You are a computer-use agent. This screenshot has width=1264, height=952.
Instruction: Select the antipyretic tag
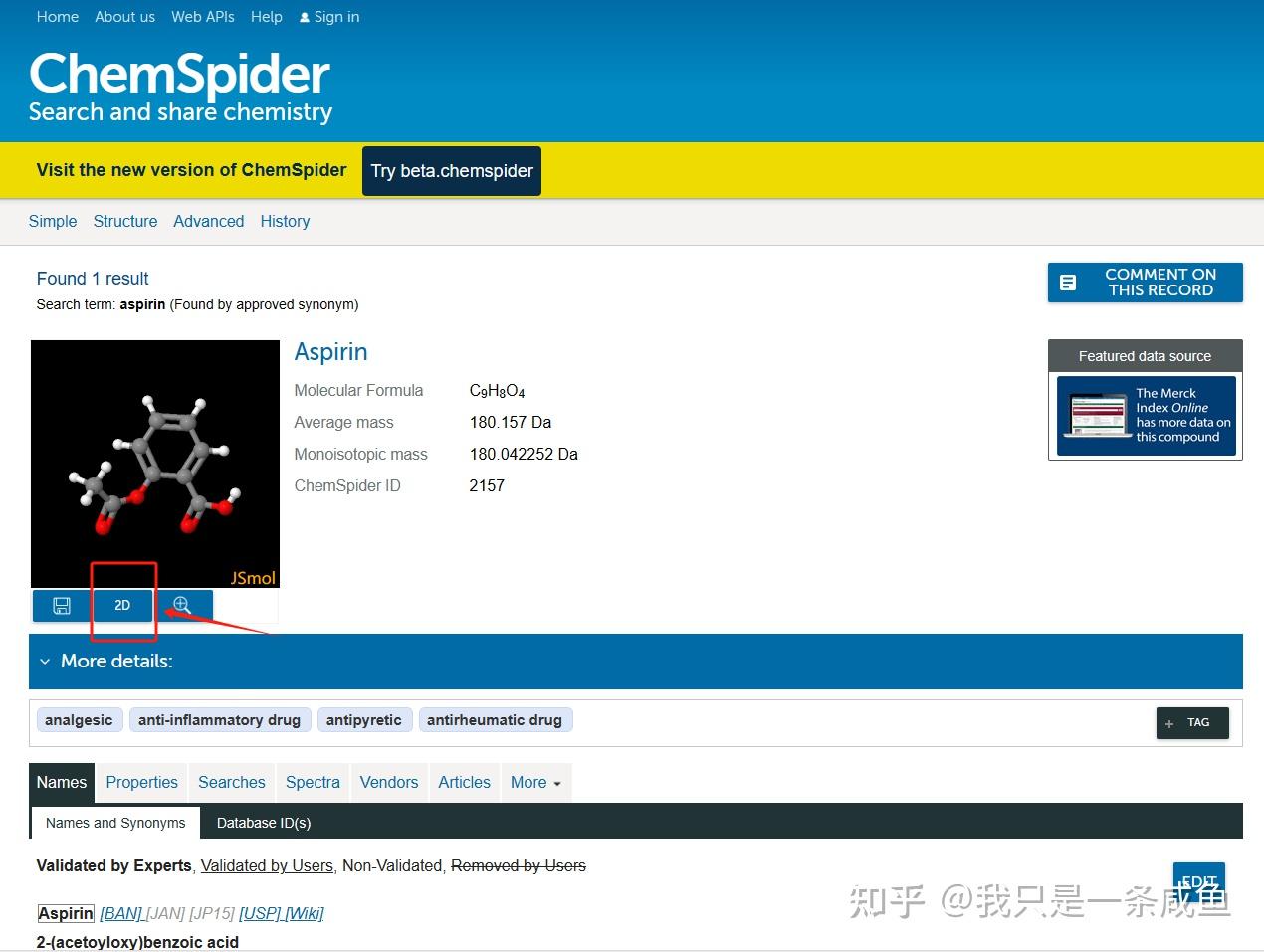pyautogui.click(x=364, y=719)
